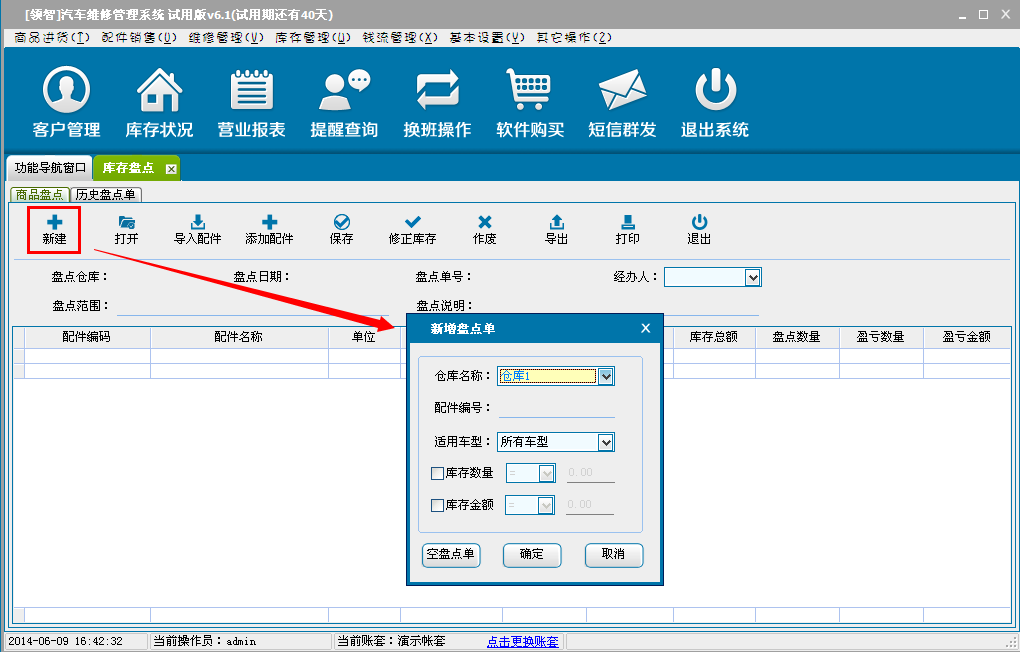Viewport: 1020px width, 652px height.
Task: Open 软件购买 shopping cart icon
Action: [x=530, y=92]
